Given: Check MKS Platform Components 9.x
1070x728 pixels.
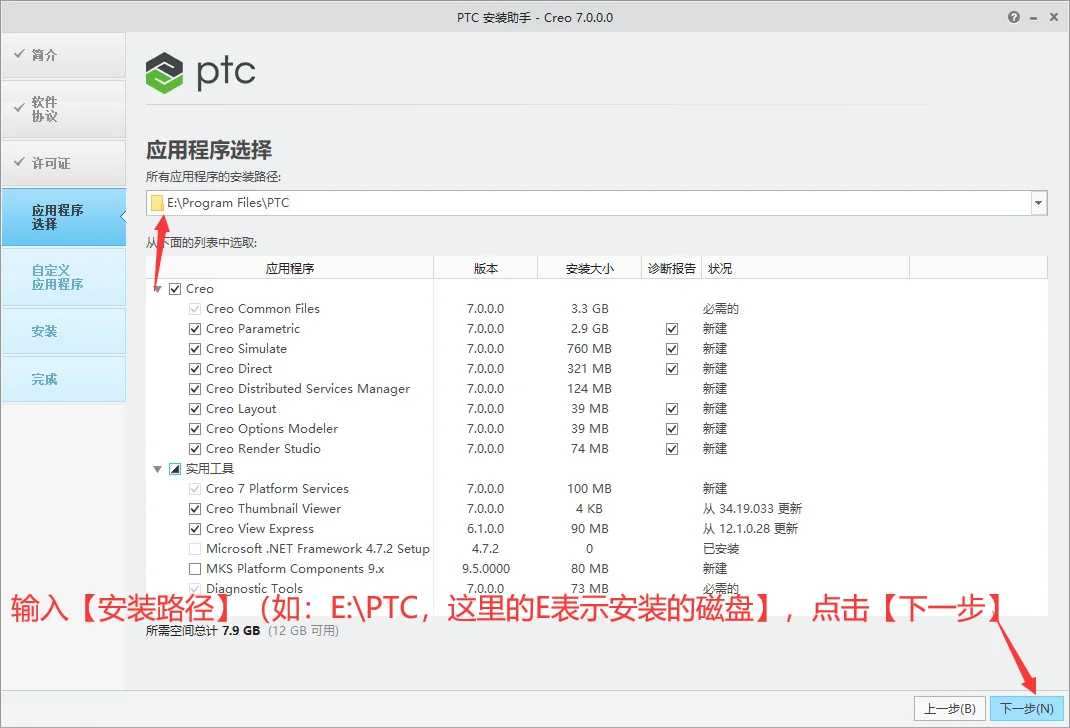Looking at the screenshot, I should coord(194,568).
